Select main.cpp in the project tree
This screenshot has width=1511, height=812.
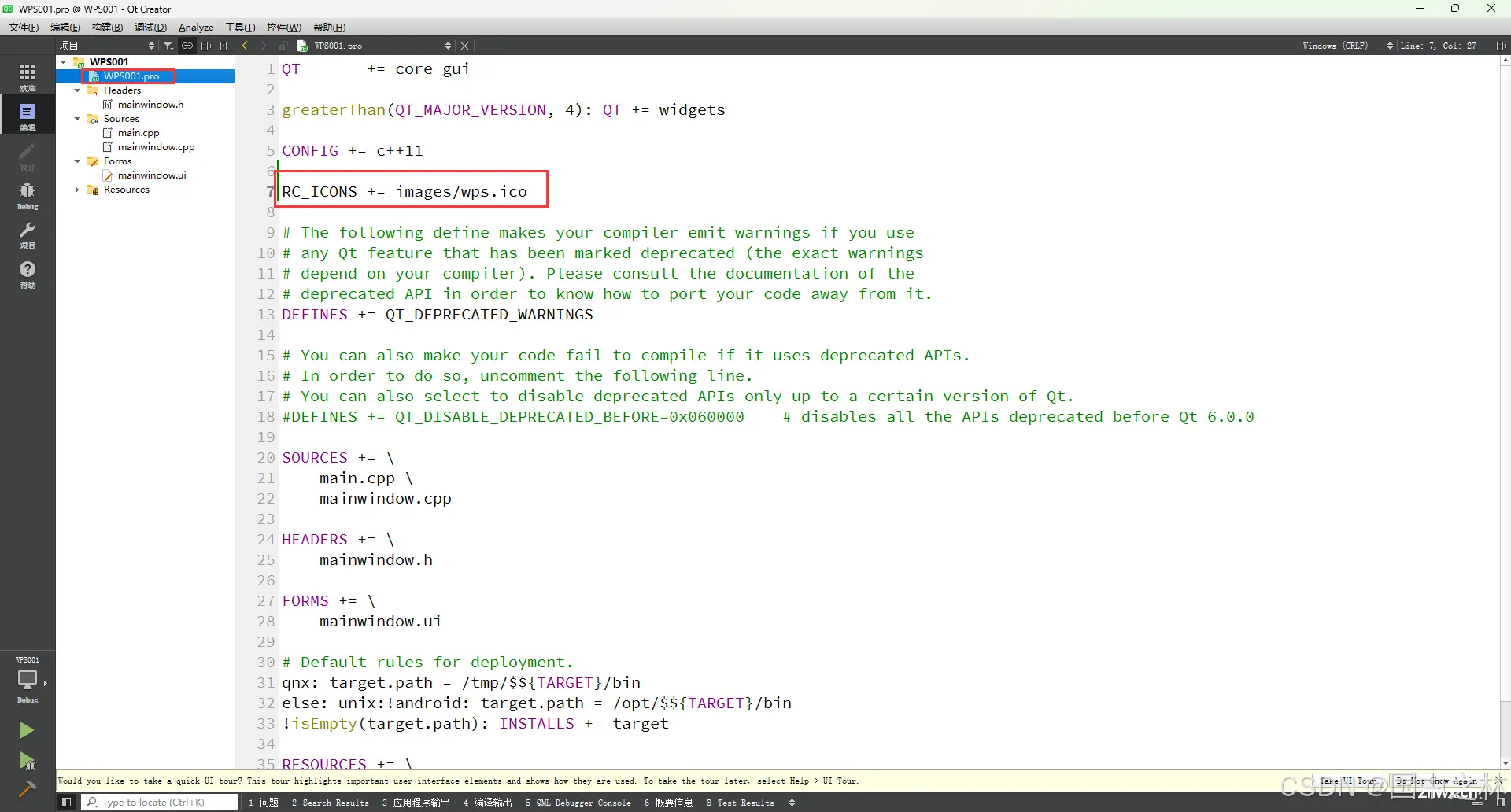(139, 133)
